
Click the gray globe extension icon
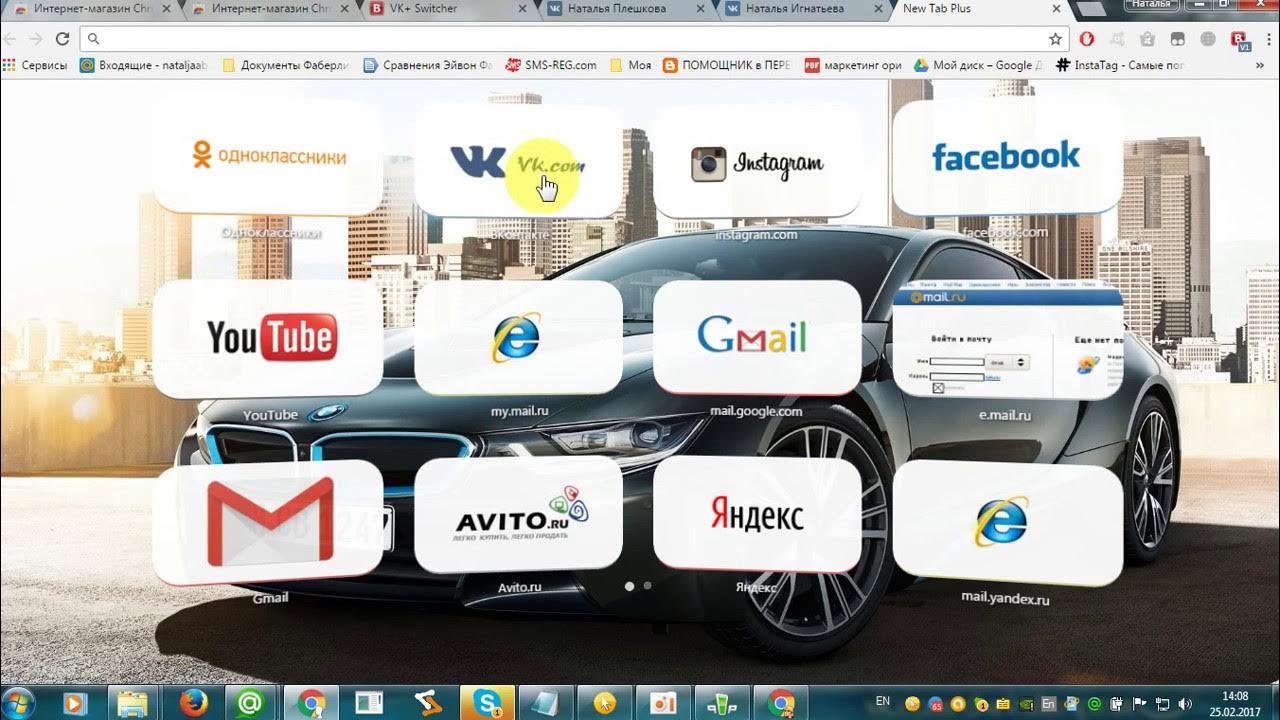tap(1208, 39)
